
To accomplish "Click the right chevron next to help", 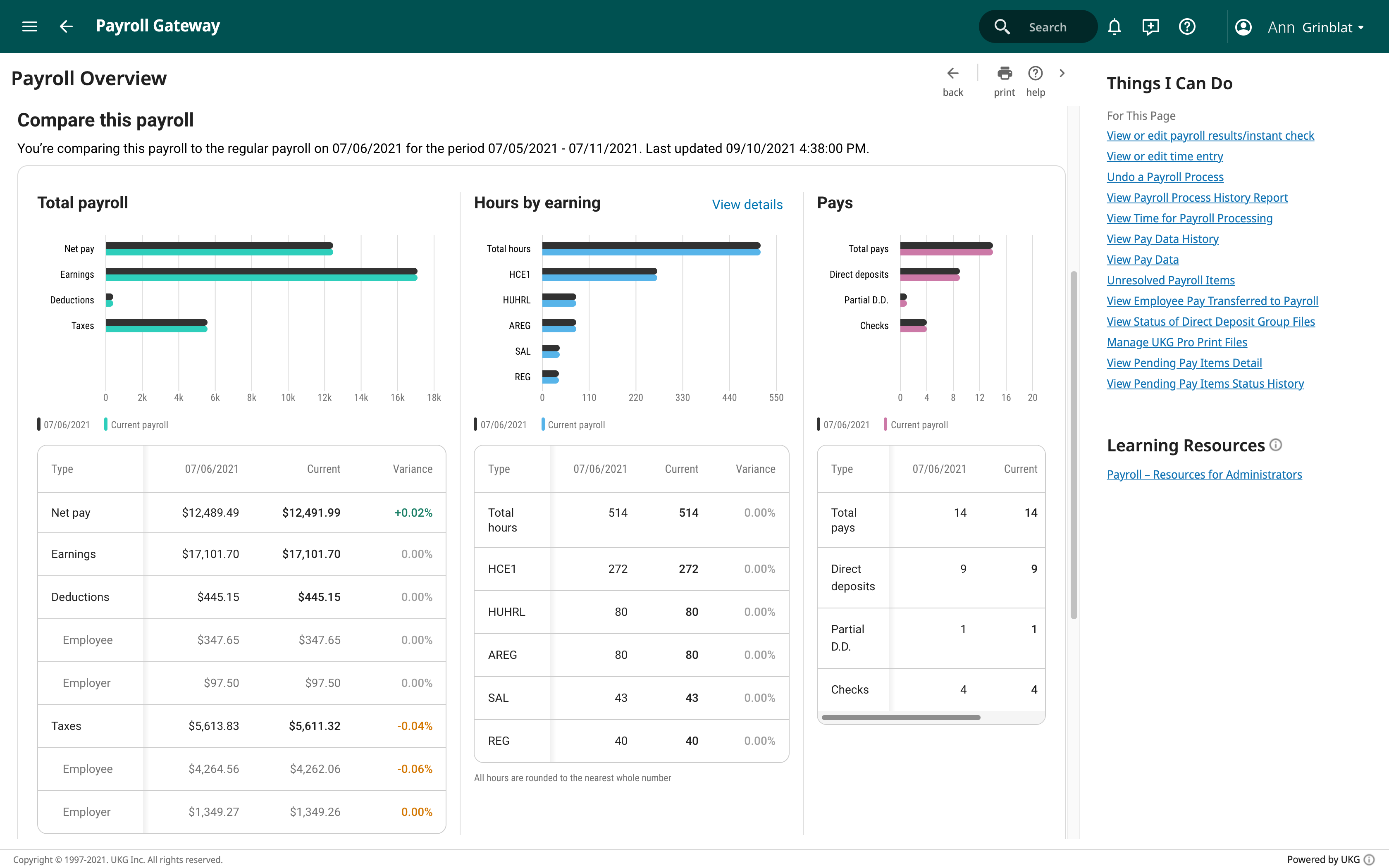I will [x=1062, y=73].
